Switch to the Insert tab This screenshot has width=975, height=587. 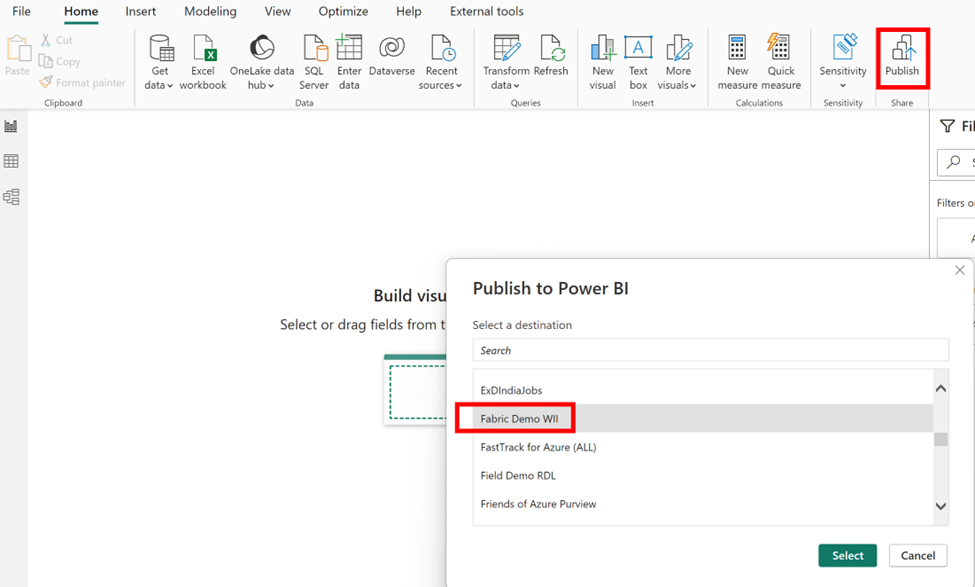pos(141,11)
